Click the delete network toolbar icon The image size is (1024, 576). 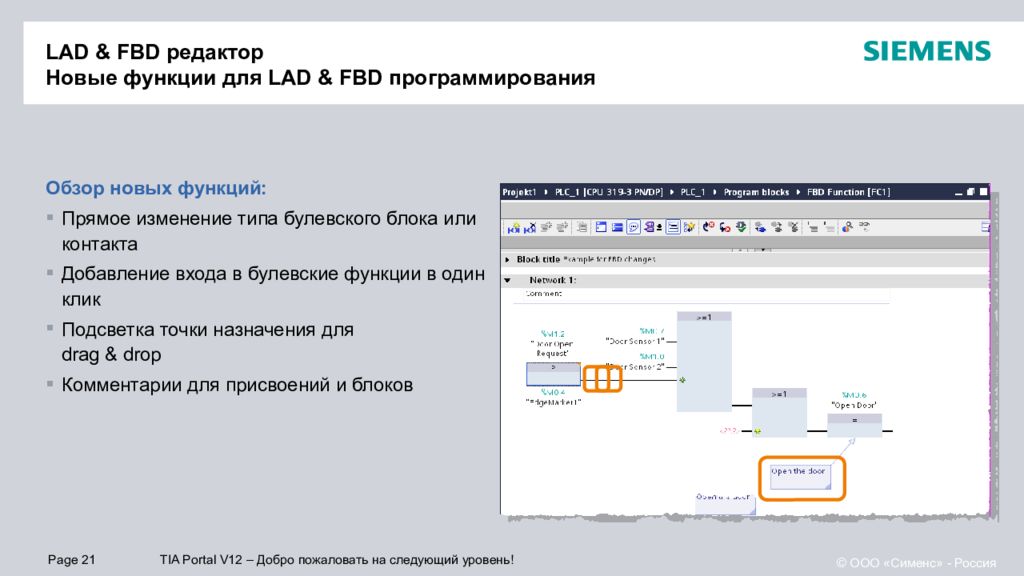530,228
